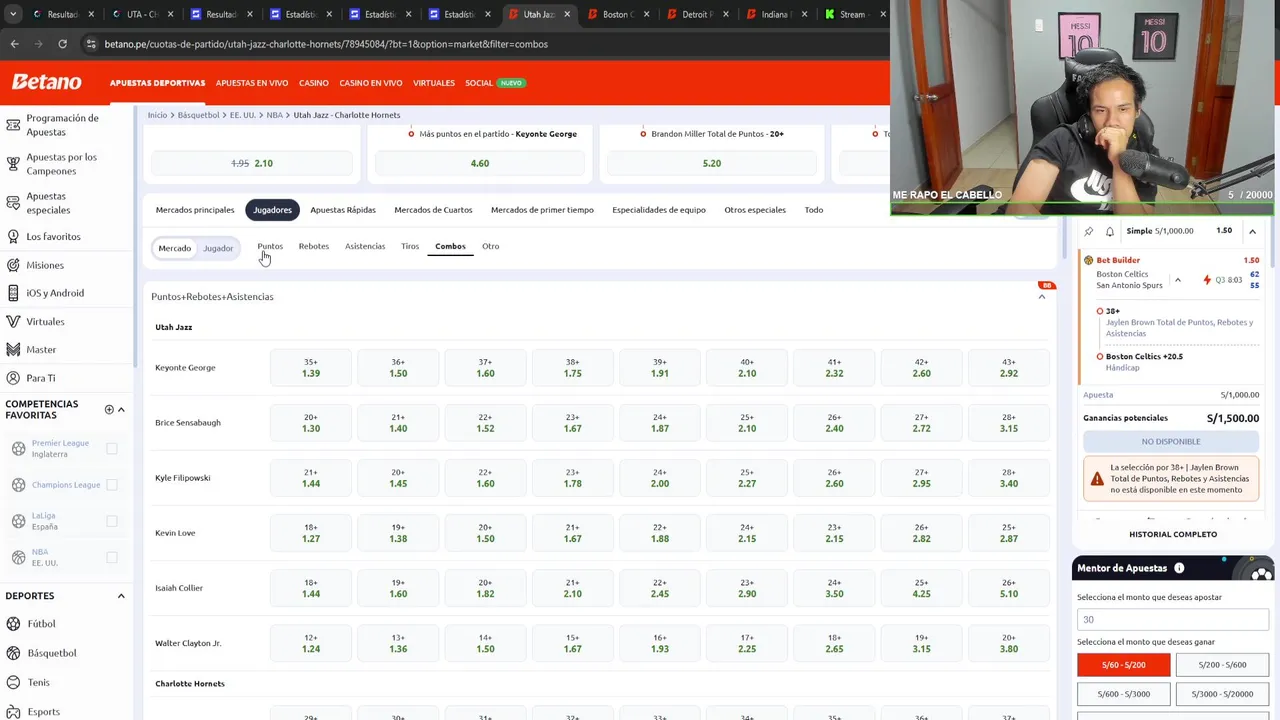Viewport: 1280px width, 720px height.
Task: Select Keyonte George 35+ odds 1.39
Action: pos(311,367)
